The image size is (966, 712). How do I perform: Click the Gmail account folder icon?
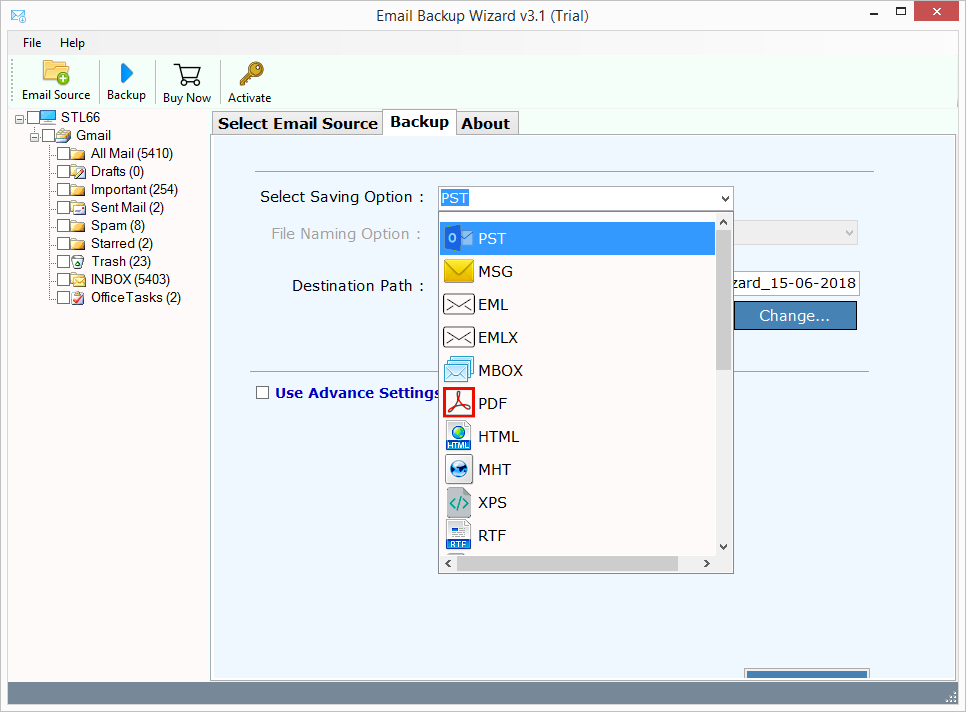(x=64, y=136)
